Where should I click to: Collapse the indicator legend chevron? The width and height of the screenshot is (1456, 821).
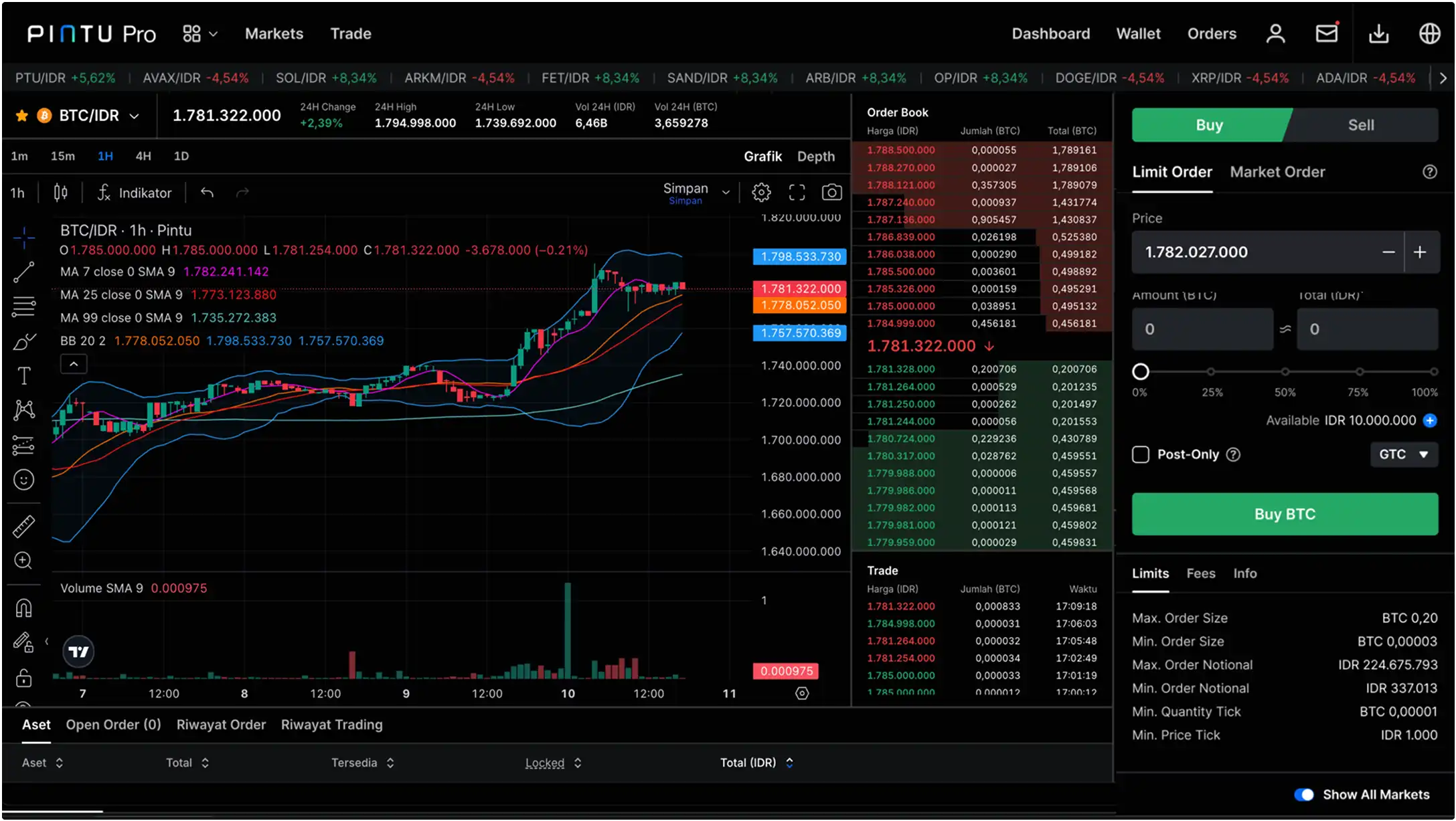pyautogui.click(x=74, y=365)
